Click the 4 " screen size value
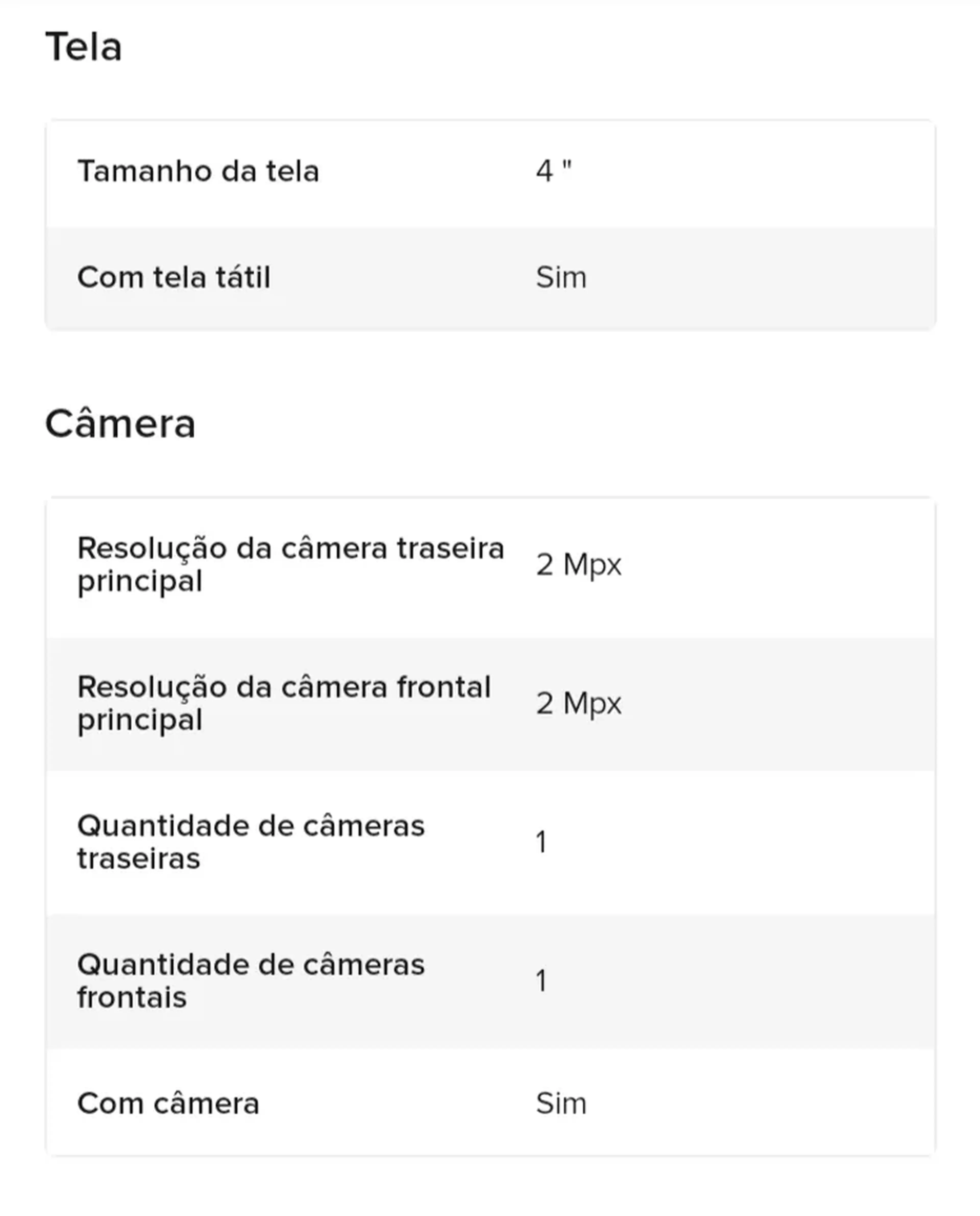 pos(554,170)
